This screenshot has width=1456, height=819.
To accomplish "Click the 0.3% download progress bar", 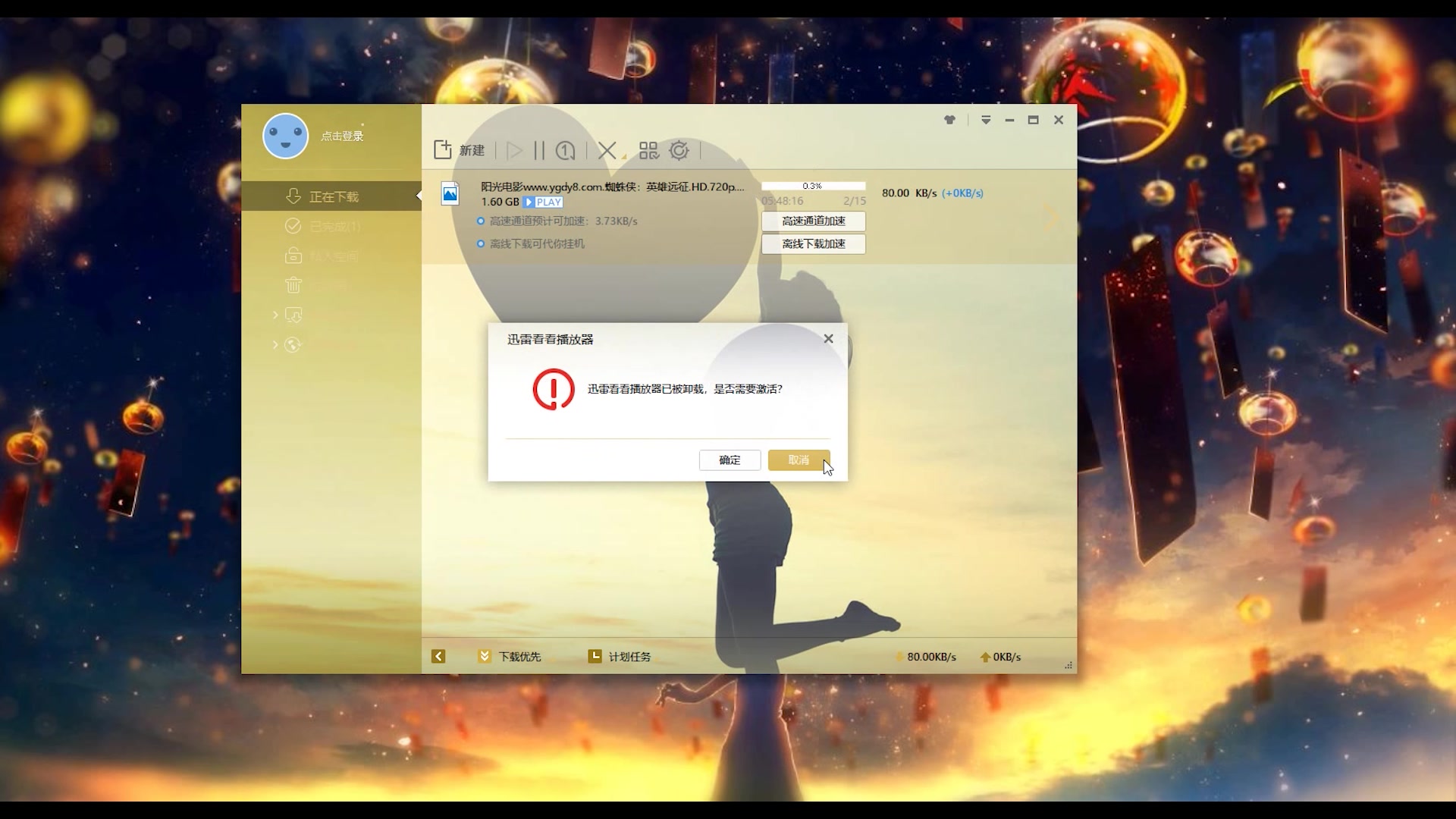I will [813, 186].
